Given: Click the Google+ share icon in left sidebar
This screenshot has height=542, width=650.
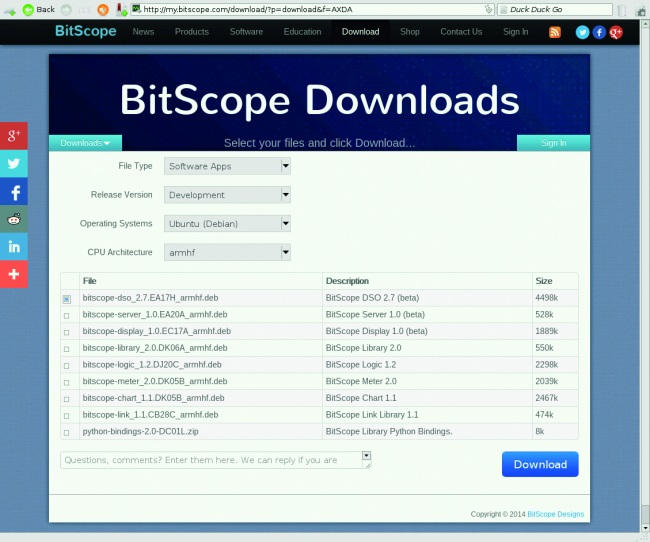Looking at the screenshot, I should click(14, 136).
